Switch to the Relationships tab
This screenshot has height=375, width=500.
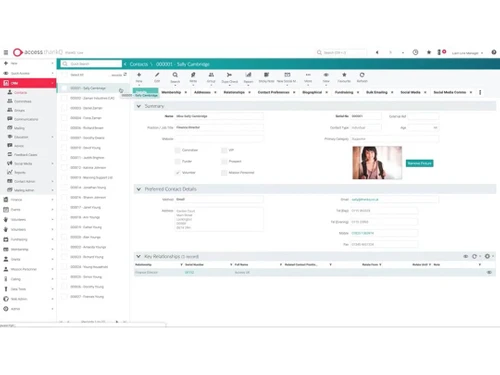(x=234, y=92)
